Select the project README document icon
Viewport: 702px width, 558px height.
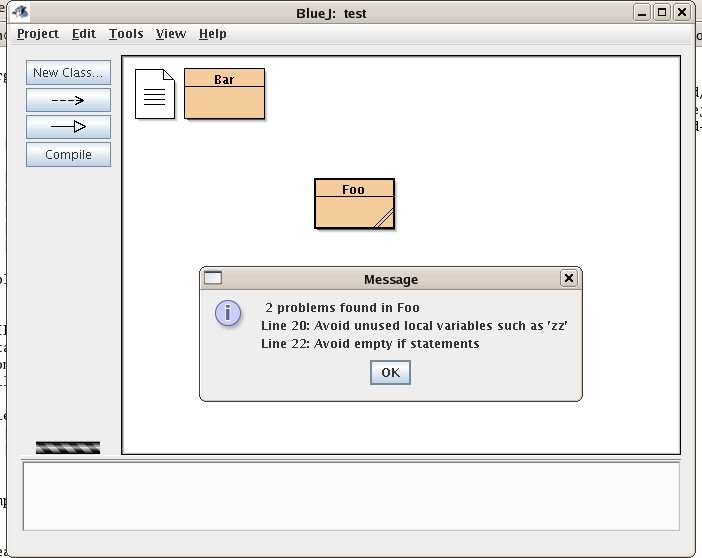click(x=154, y=94)
